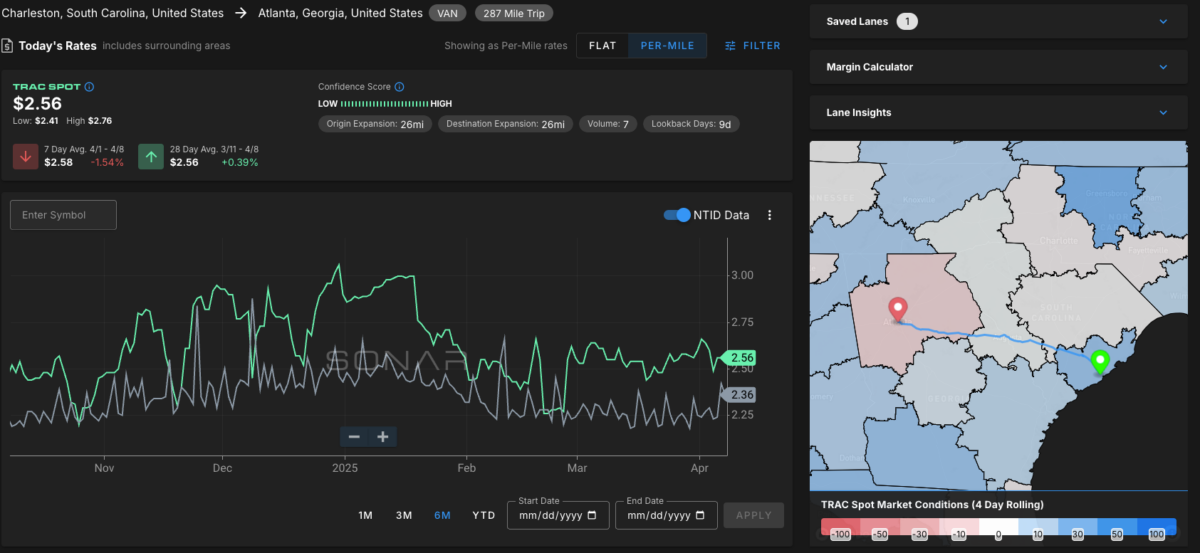This screenshot has width=1200, height=553.
Task: Open info icon next to TRAC SPOT
Action: point(89,87)
